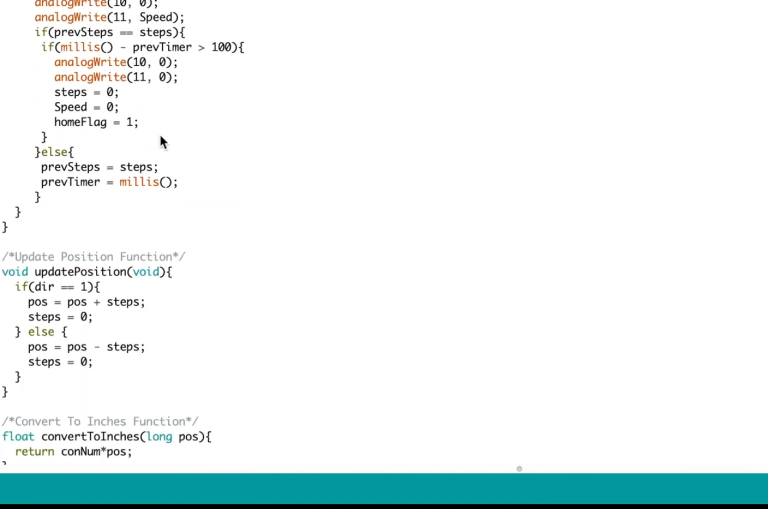Place cursor on homeFlag = 1 line
The height and width of the screenshot is (509, 768).
pyautogui.click(x=96, y=122)
